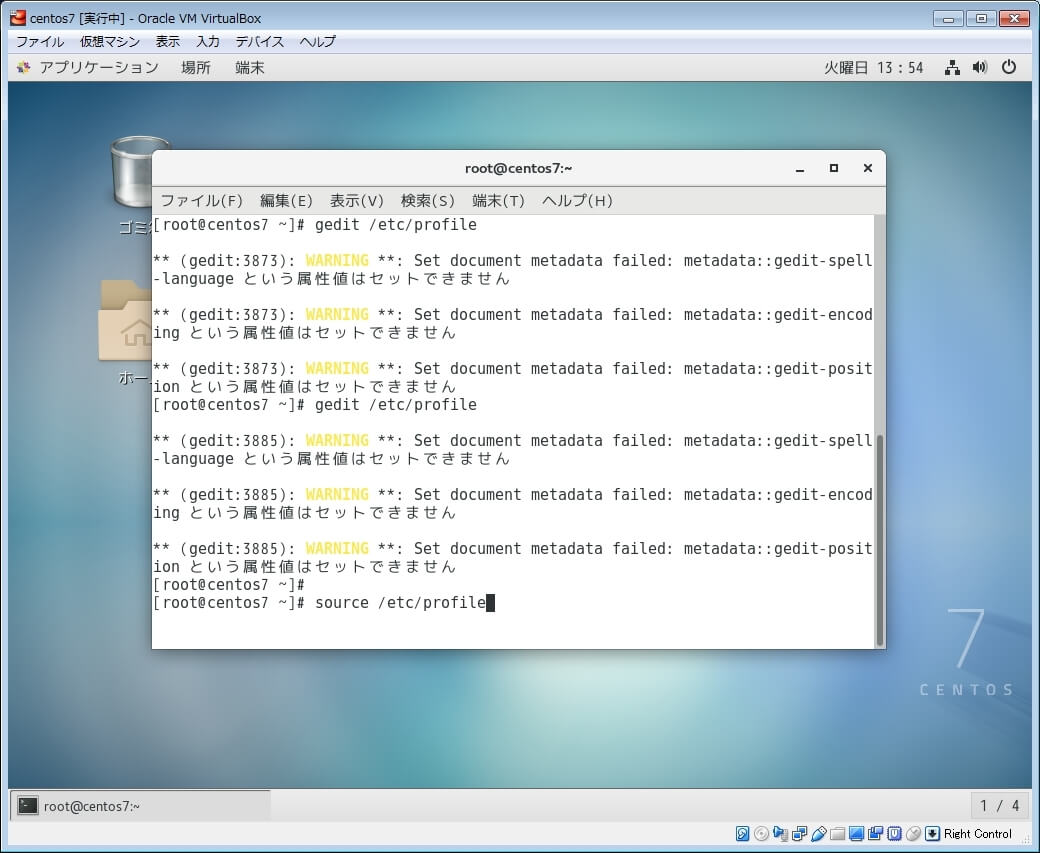
Task: Click the hard disk activity icon
Action: pos(743,834)
